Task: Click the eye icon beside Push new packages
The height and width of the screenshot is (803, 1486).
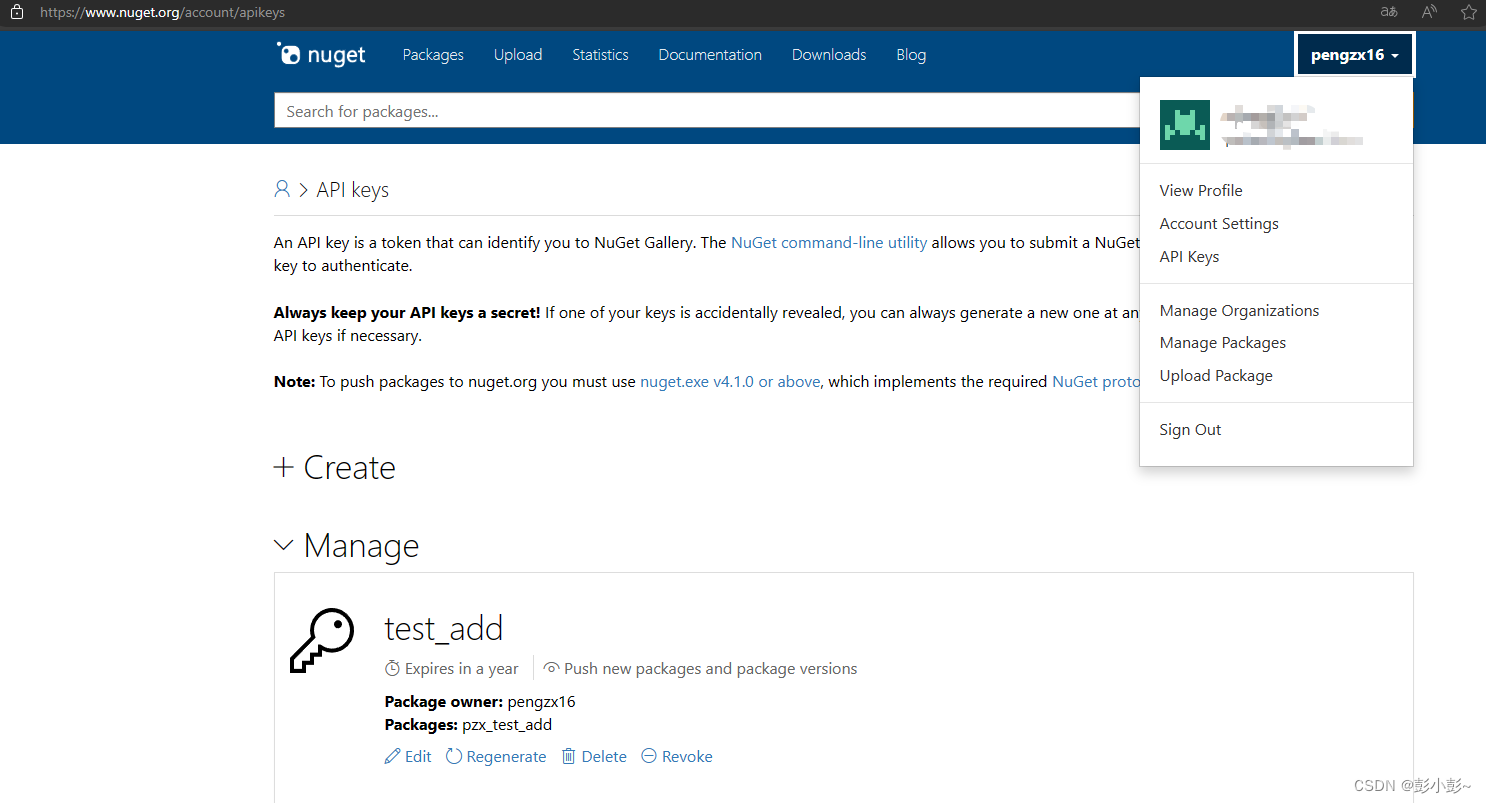Action: 551,668
